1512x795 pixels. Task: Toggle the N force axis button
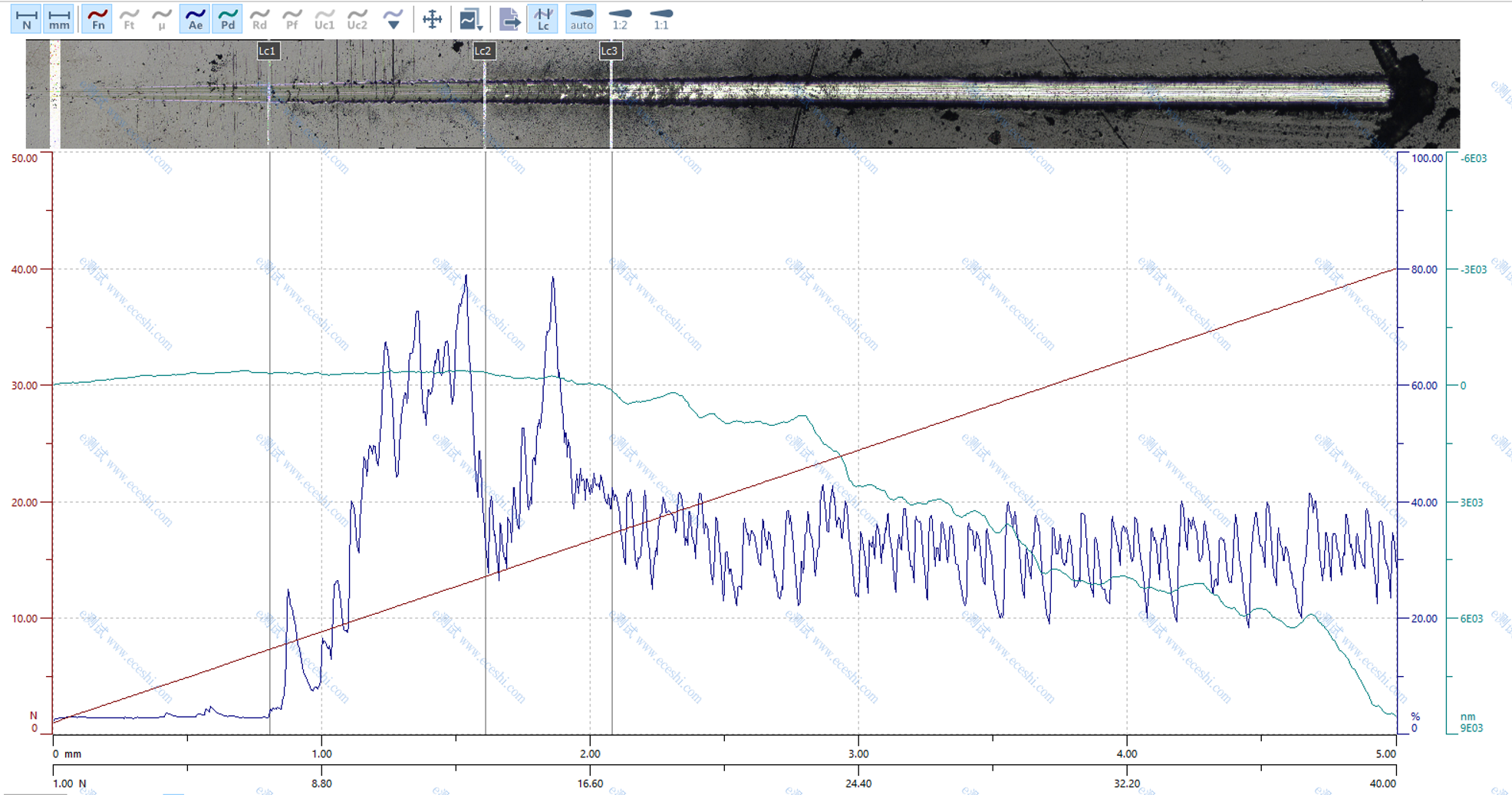26,19
